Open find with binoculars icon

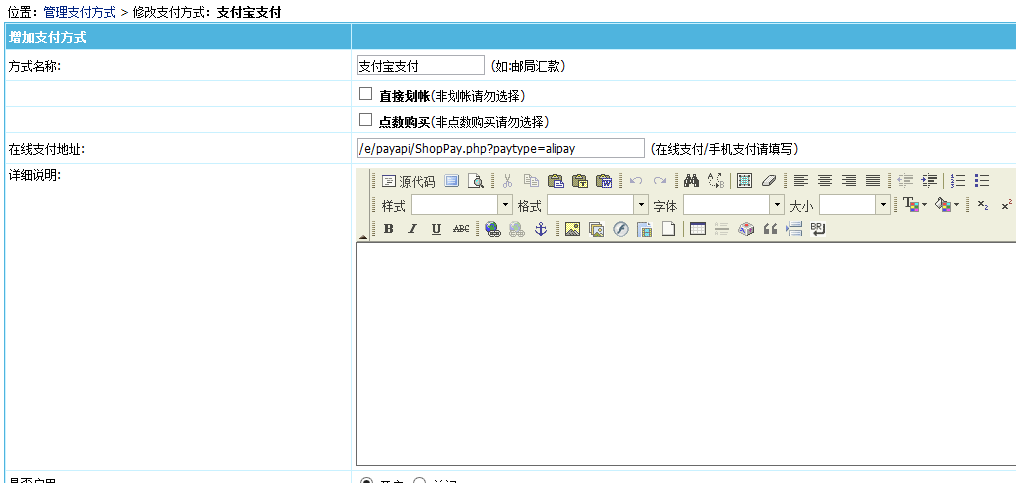coord(691,181)
